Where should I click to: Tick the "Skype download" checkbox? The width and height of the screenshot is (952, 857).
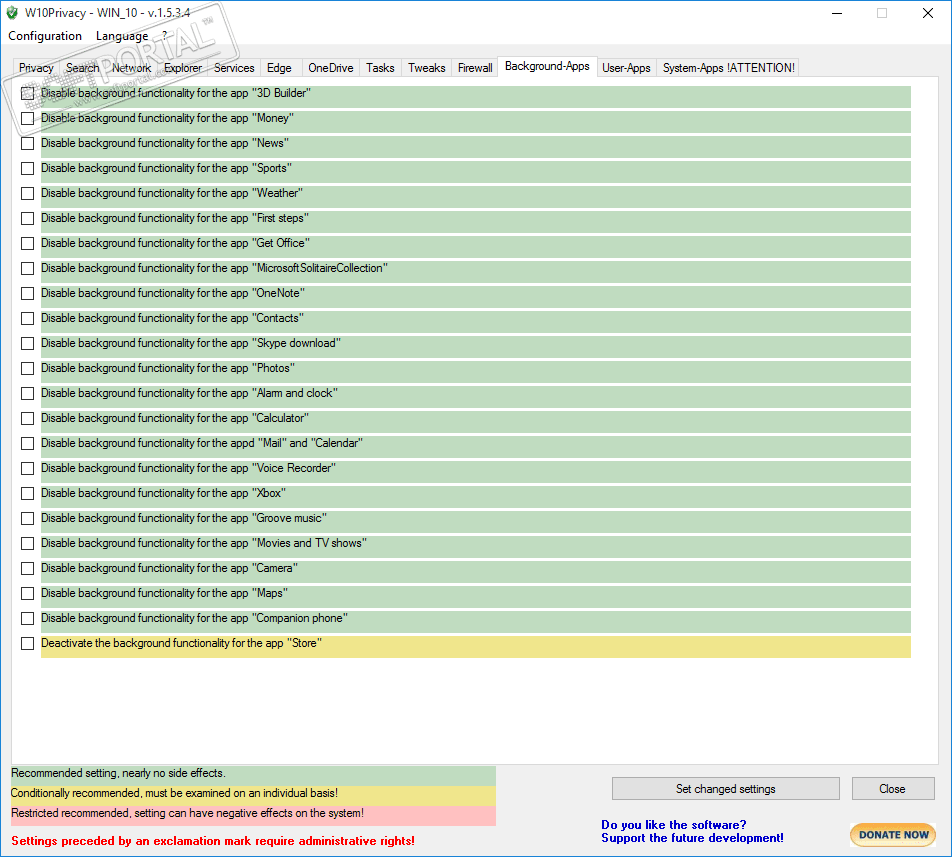(x=27, y=344)
